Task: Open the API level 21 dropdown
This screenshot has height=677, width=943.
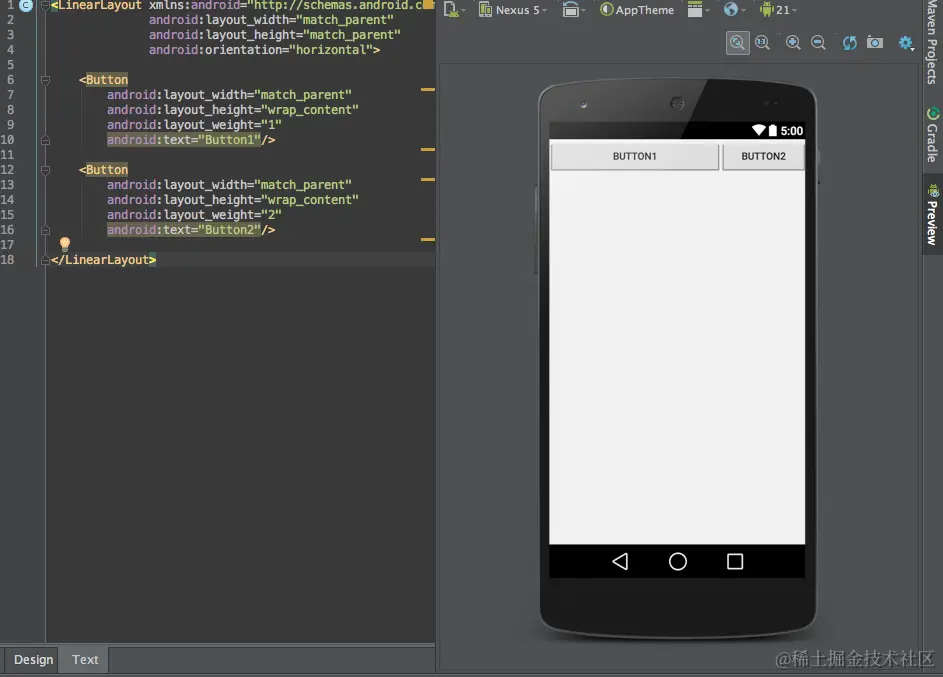Action: coord(778,10)
